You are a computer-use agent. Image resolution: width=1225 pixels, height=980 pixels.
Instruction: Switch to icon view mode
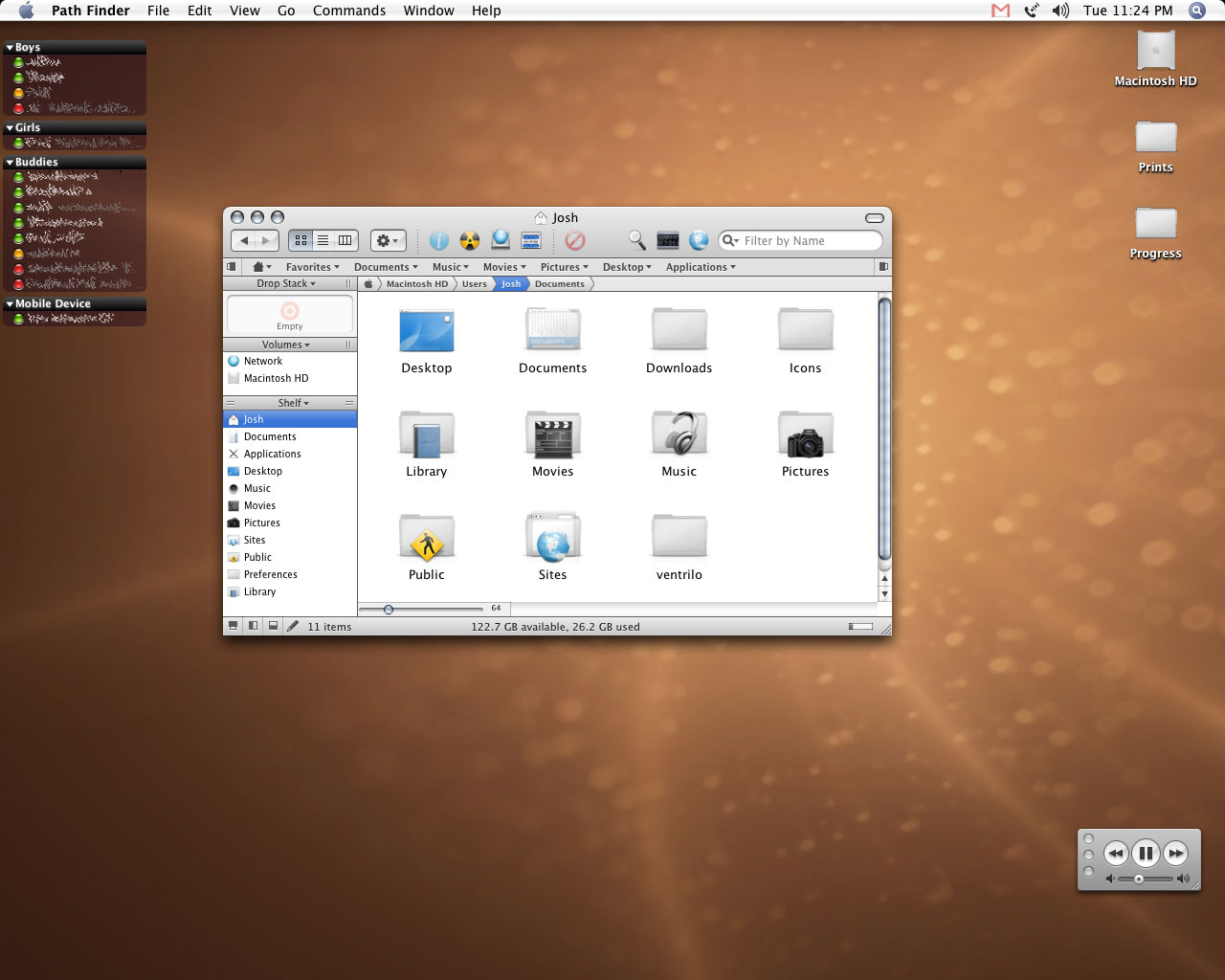pos(301,241)
